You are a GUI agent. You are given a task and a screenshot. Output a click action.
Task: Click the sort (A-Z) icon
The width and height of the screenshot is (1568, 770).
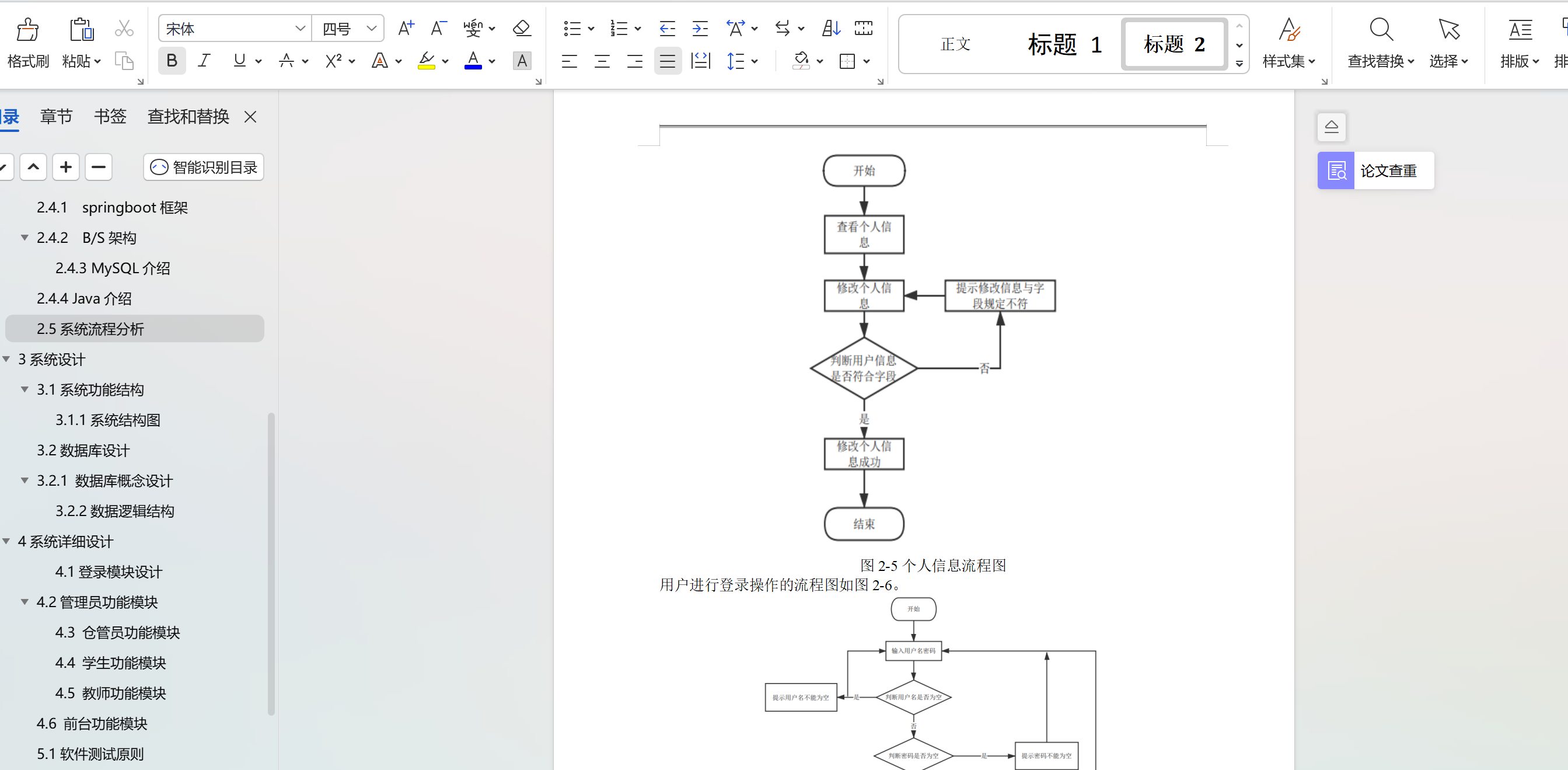tap(831, 28)
